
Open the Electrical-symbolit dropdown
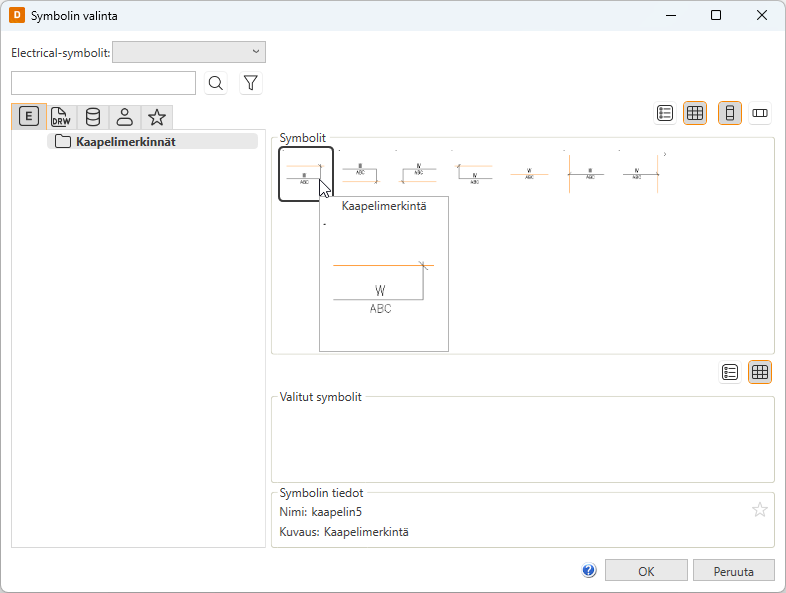[189, 52]
